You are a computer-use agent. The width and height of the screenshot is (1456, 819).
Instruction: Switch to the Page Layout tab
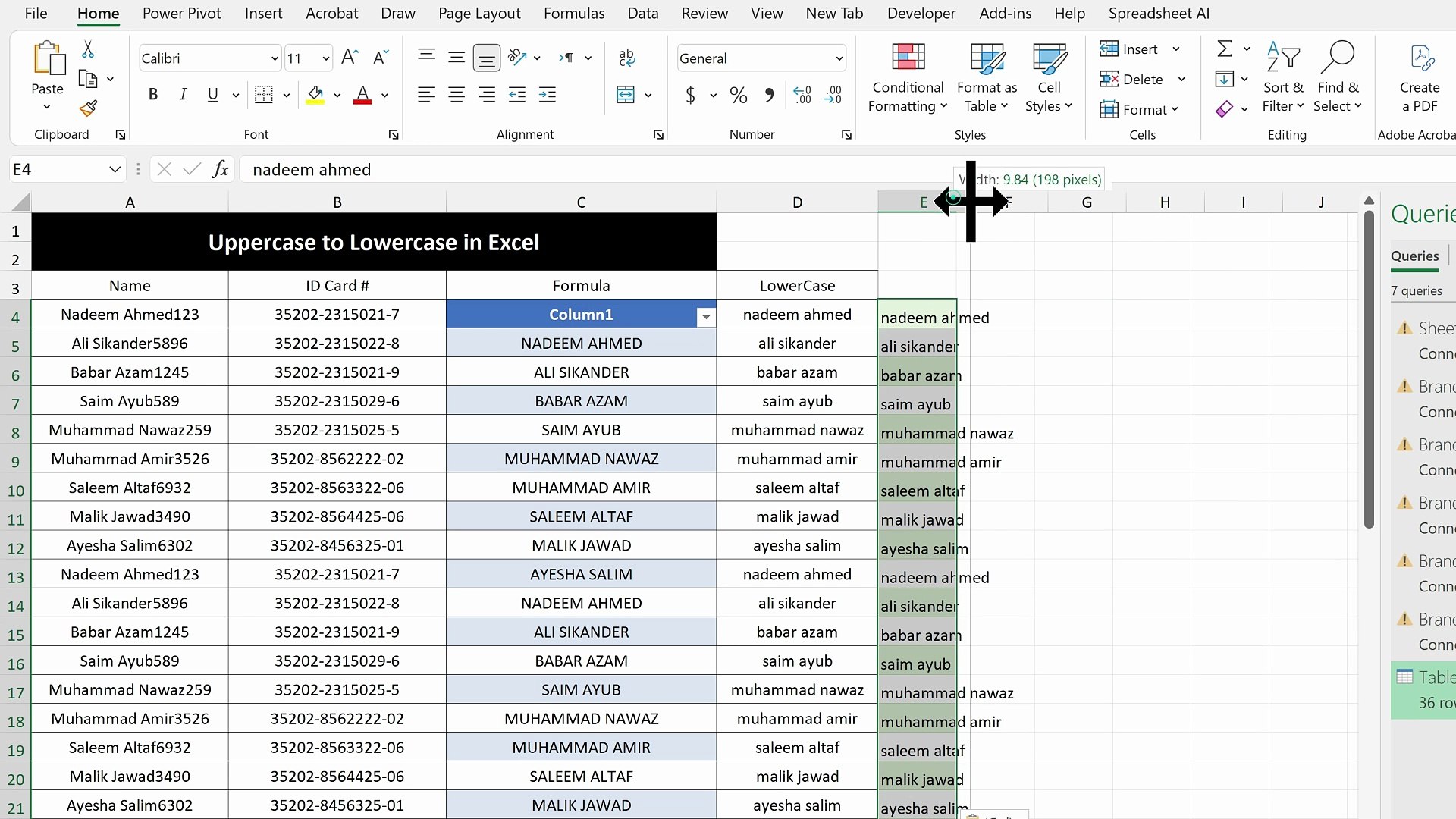click(x=479, y=14)
